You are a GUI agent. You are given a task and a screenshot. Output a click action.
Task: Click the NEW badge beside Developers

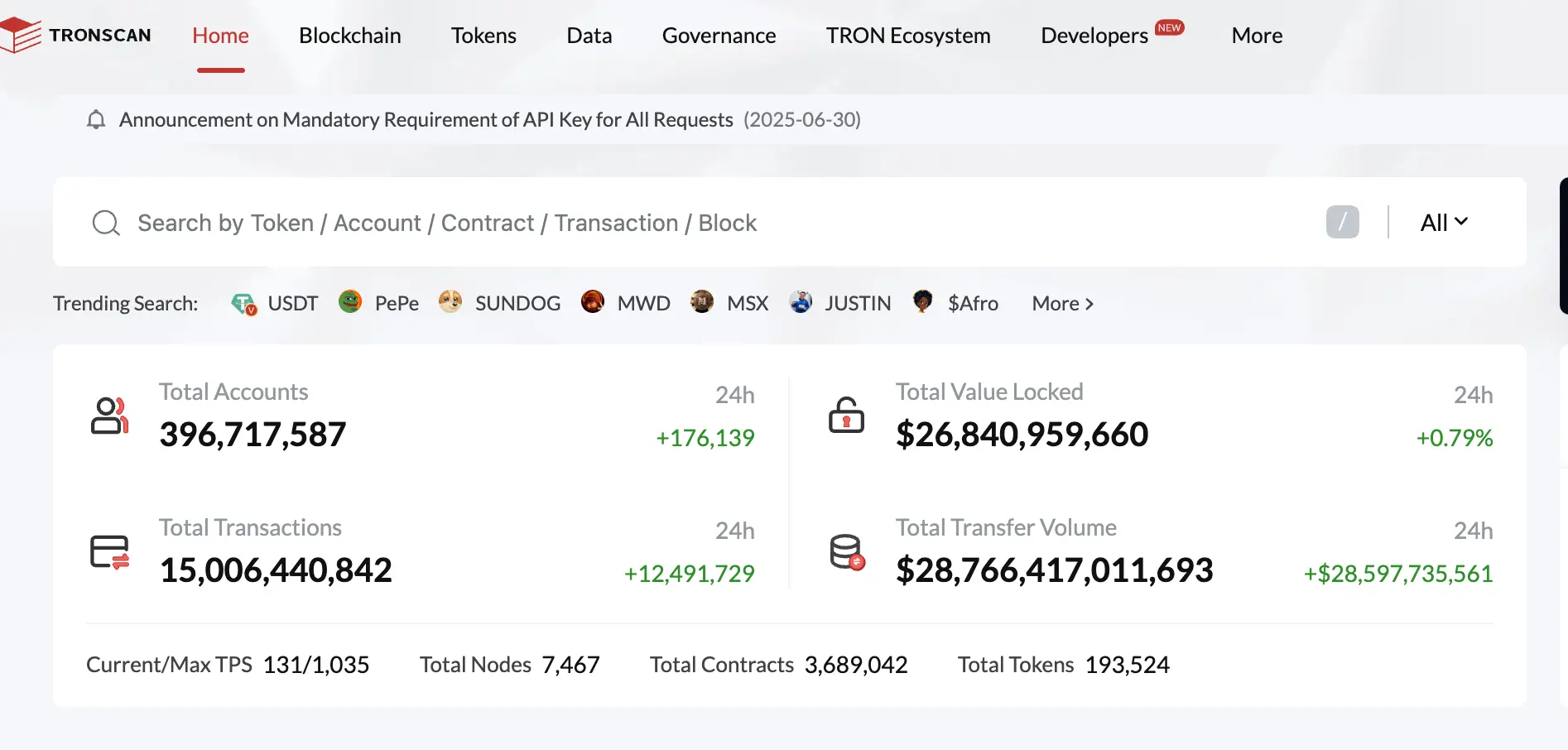pyautogui.click(x=1169, y=27)
